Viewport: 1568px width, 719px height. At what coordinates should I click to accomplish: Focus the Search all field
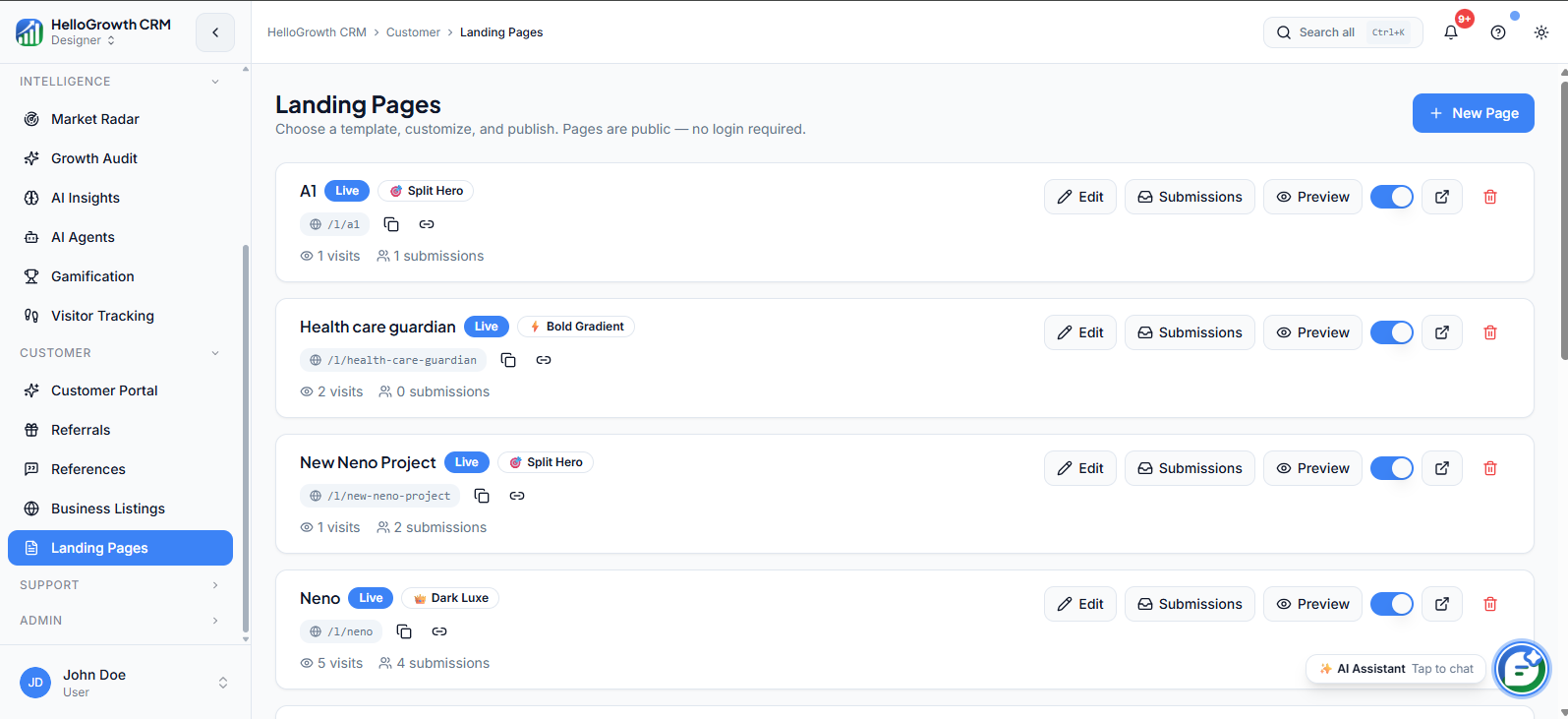(x=1343, y=32)
